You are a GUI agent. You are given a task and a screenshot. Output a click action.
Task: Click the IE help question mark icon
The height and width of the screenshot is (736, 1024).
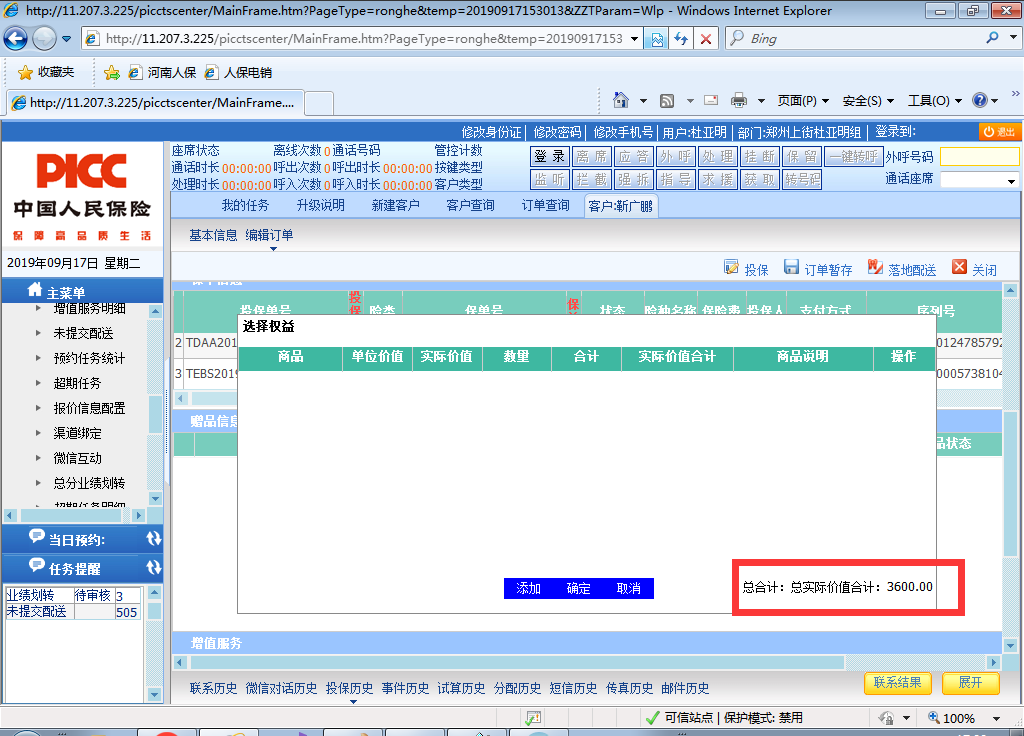click(980, 100)
